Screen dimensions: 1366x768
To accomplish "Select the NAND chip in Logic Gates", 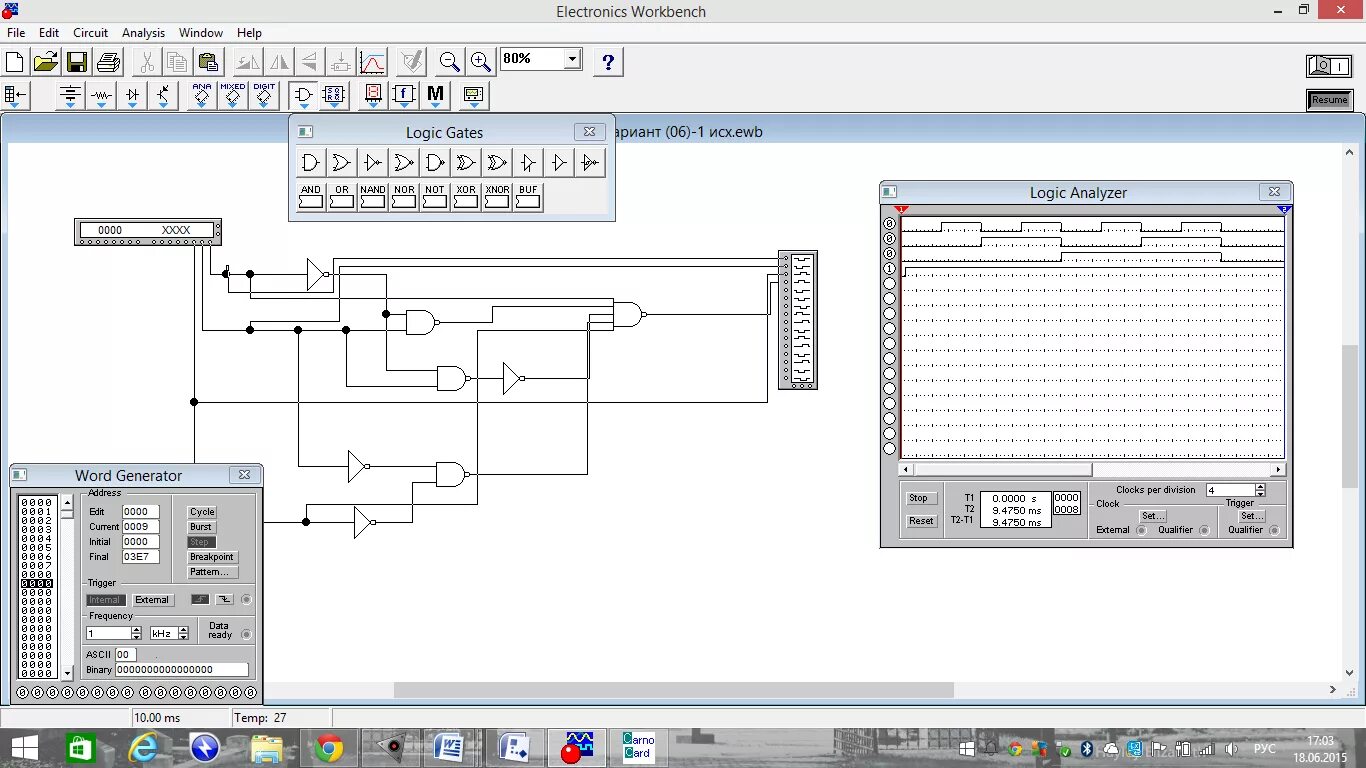I will pos(373,197).
